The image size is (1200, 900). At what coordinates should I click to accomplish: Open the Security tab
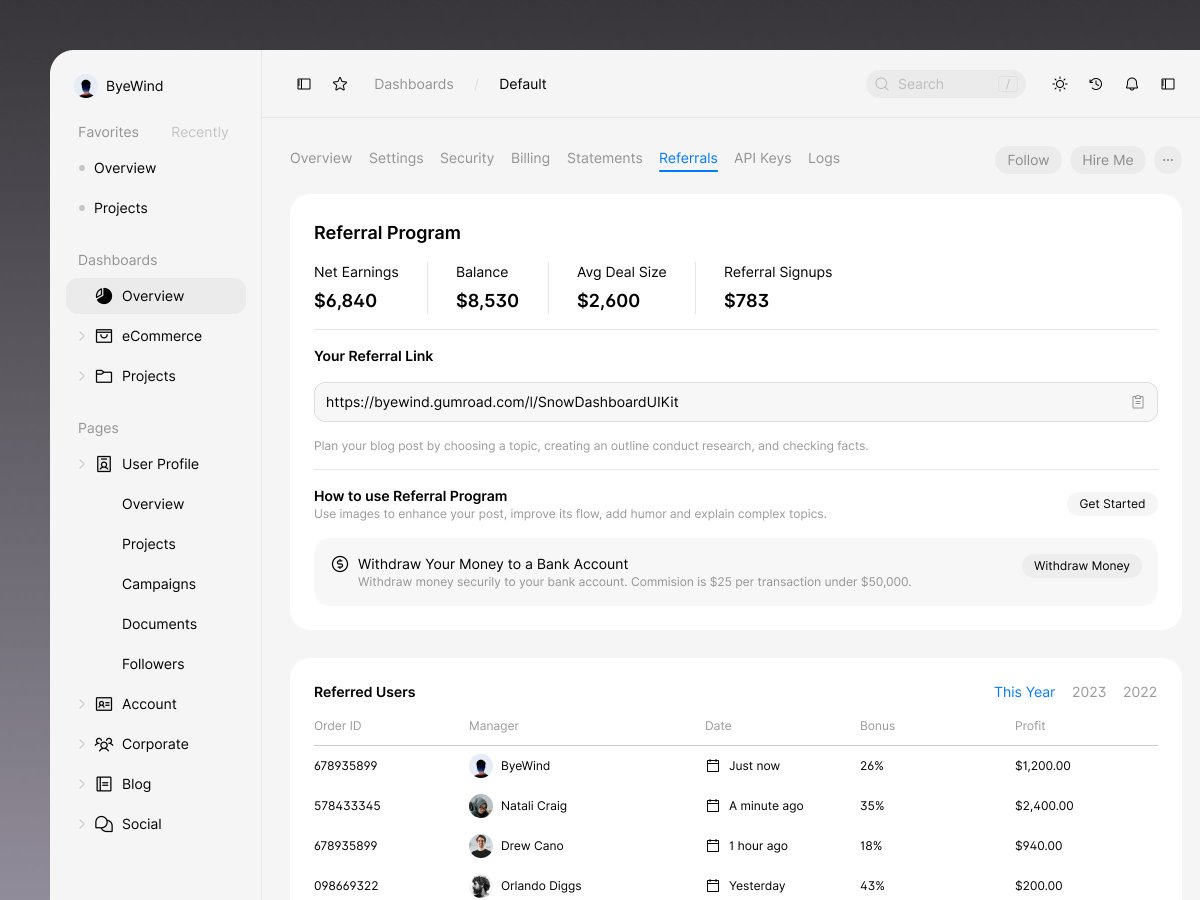(x=467, y=158)
